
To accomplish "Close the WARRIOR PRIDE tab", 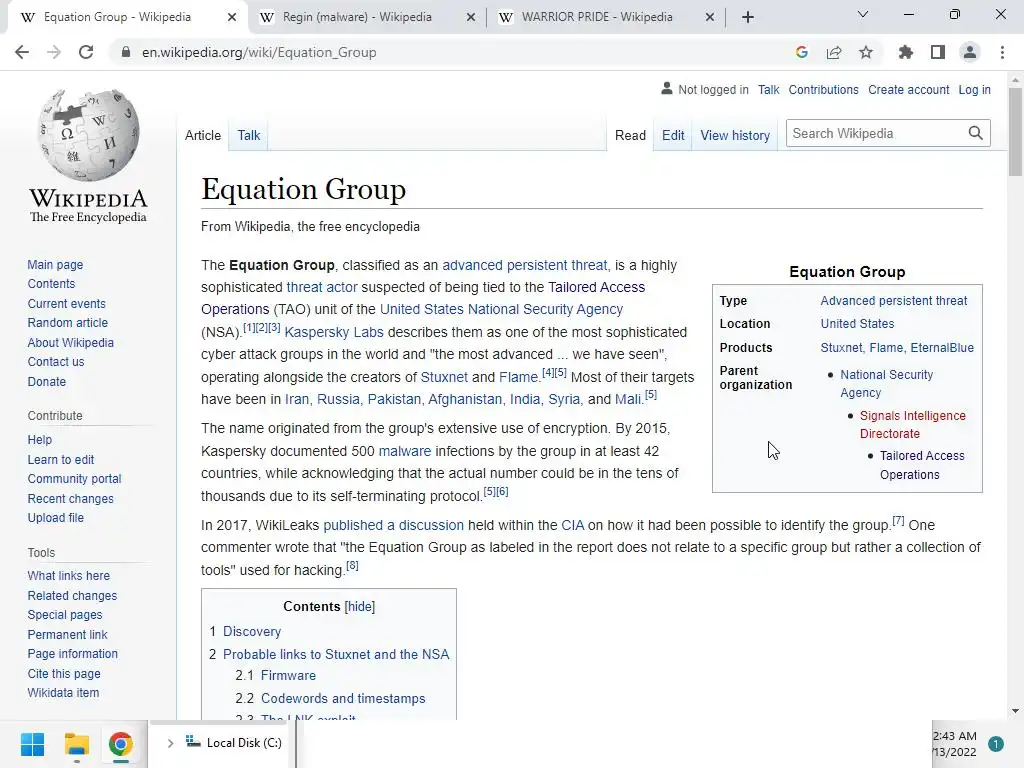I will tap(710, 17).
